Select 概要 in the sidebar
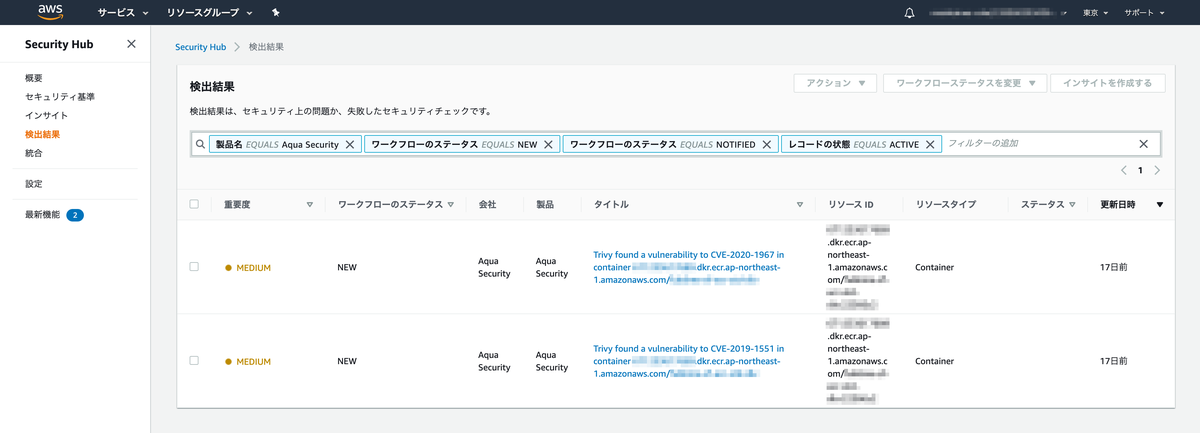 (x=34, y=78)
